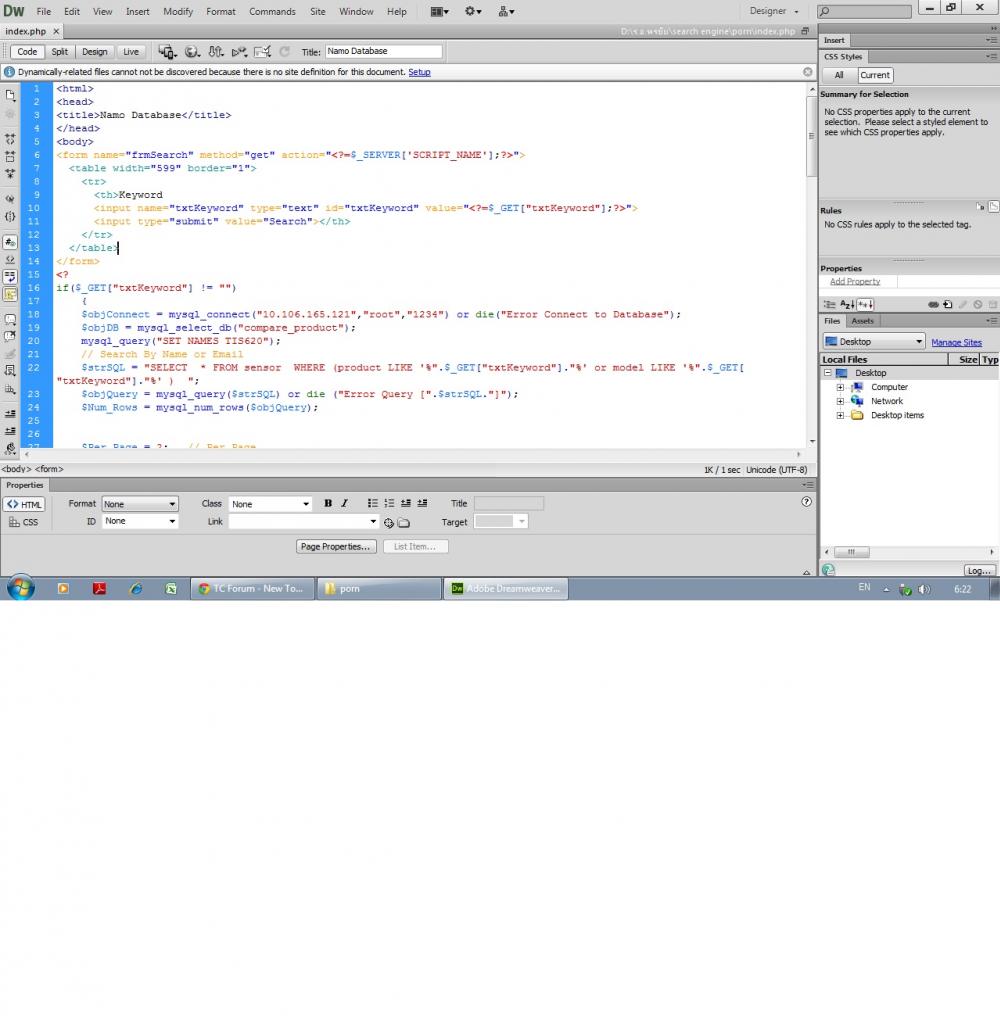Click the text outdent icon

(x=406, y=503)
